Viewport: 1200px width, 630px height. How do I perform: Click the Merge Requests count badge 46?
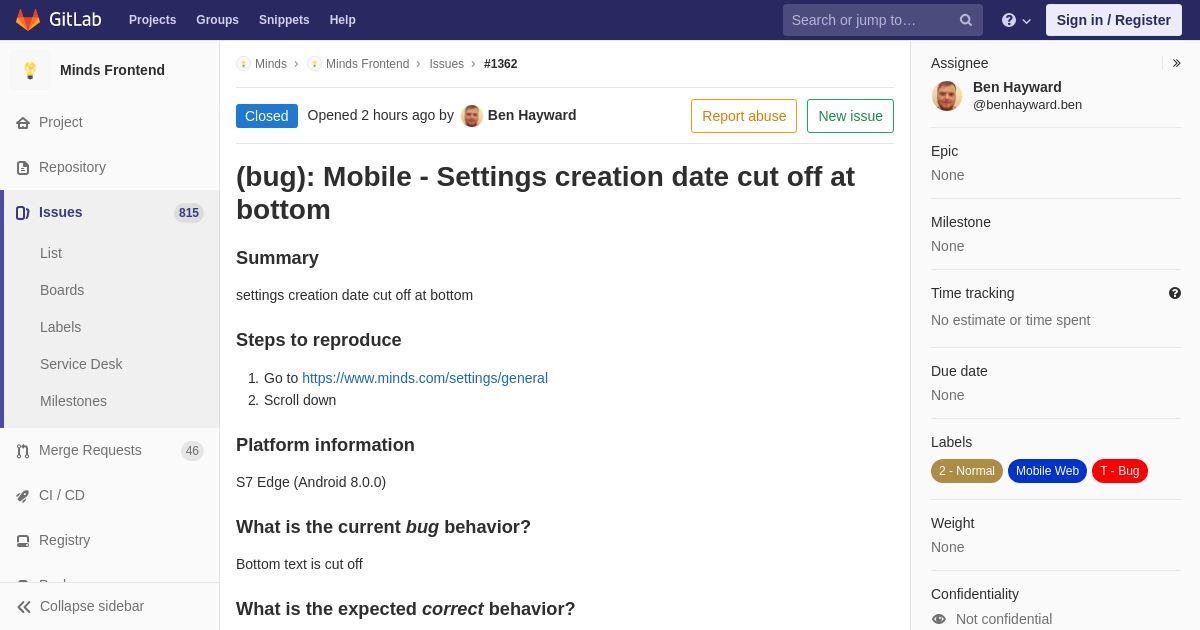[x=192, y=451]
